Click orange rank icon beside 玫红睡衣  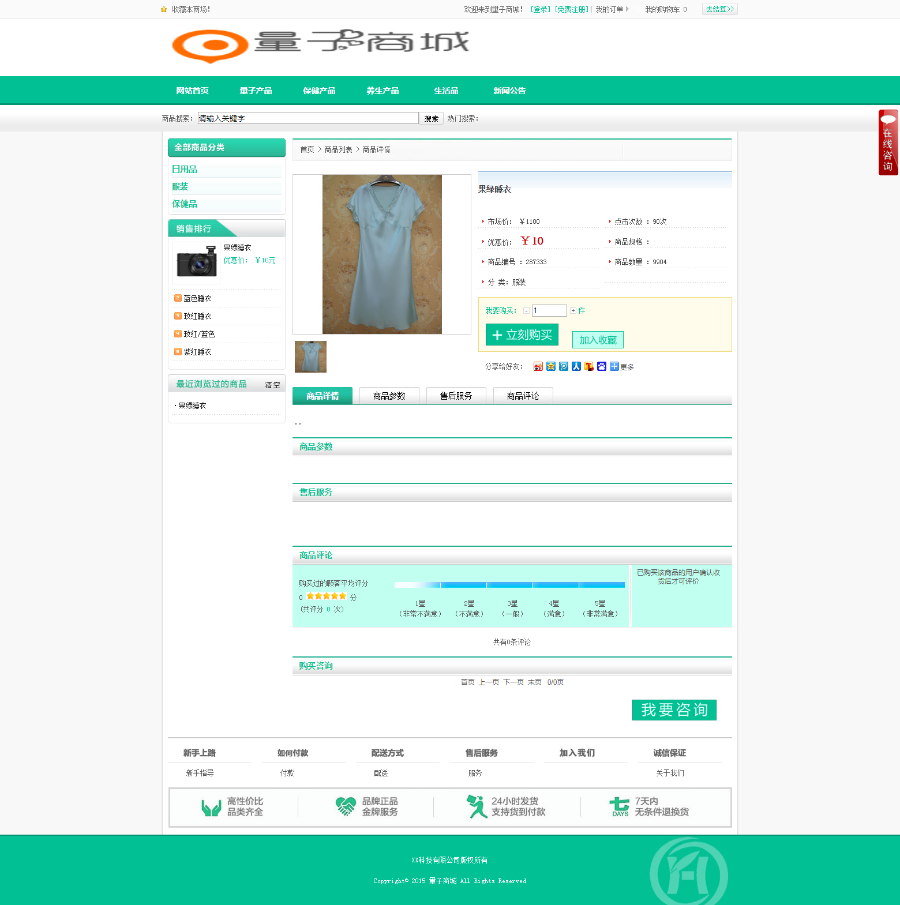[x=178, y=316]
